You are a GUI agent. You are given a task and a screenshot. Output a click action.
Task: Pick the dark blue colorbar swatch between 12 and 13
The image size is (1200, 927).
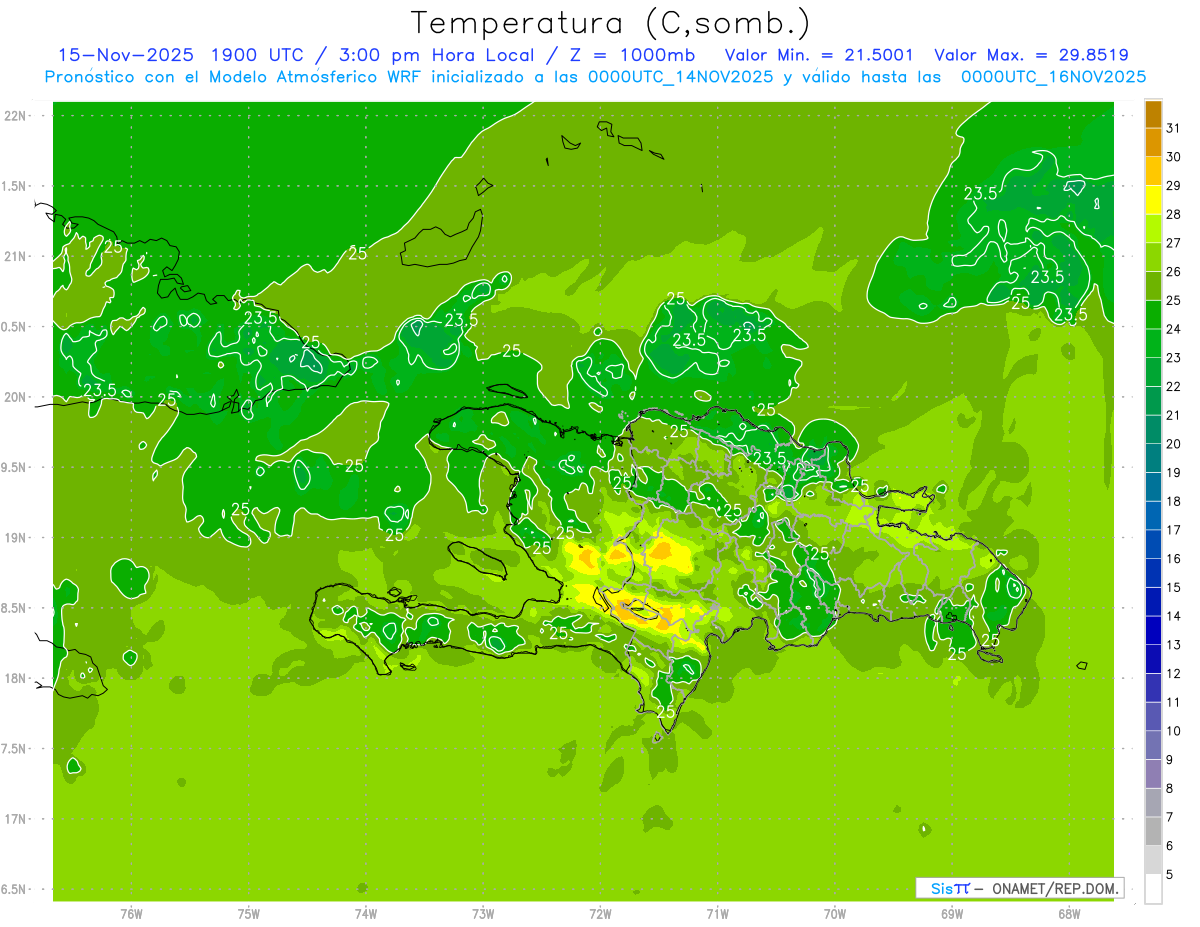[1153, 659]
